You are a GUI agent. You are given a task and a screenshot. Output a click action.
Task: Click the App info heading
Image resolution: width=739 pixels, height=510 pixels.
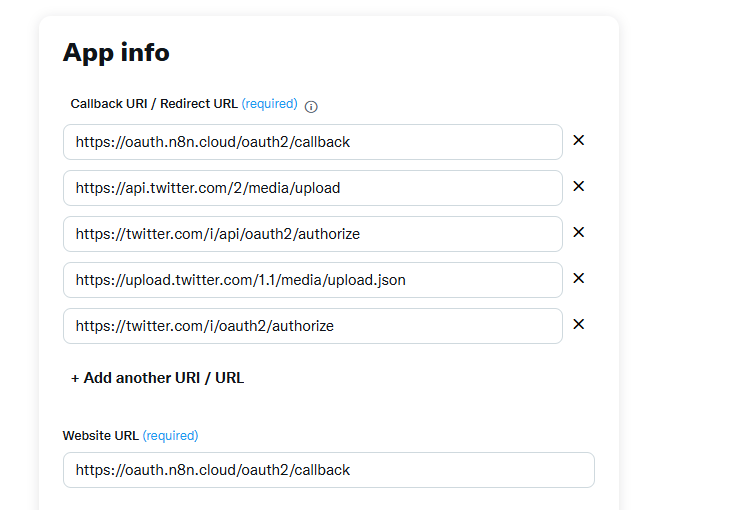[x=116, y=53]
